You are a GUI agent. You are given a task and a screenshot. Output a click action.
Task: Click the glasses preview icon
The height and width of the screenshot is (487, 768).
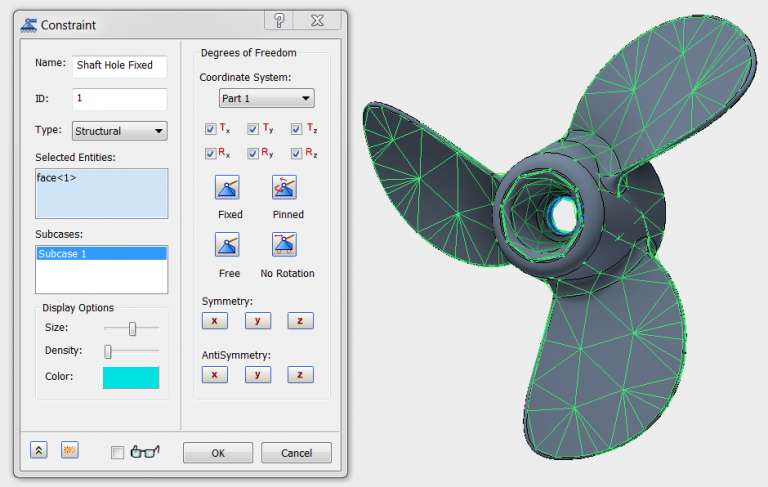click(x=145, y=452)
